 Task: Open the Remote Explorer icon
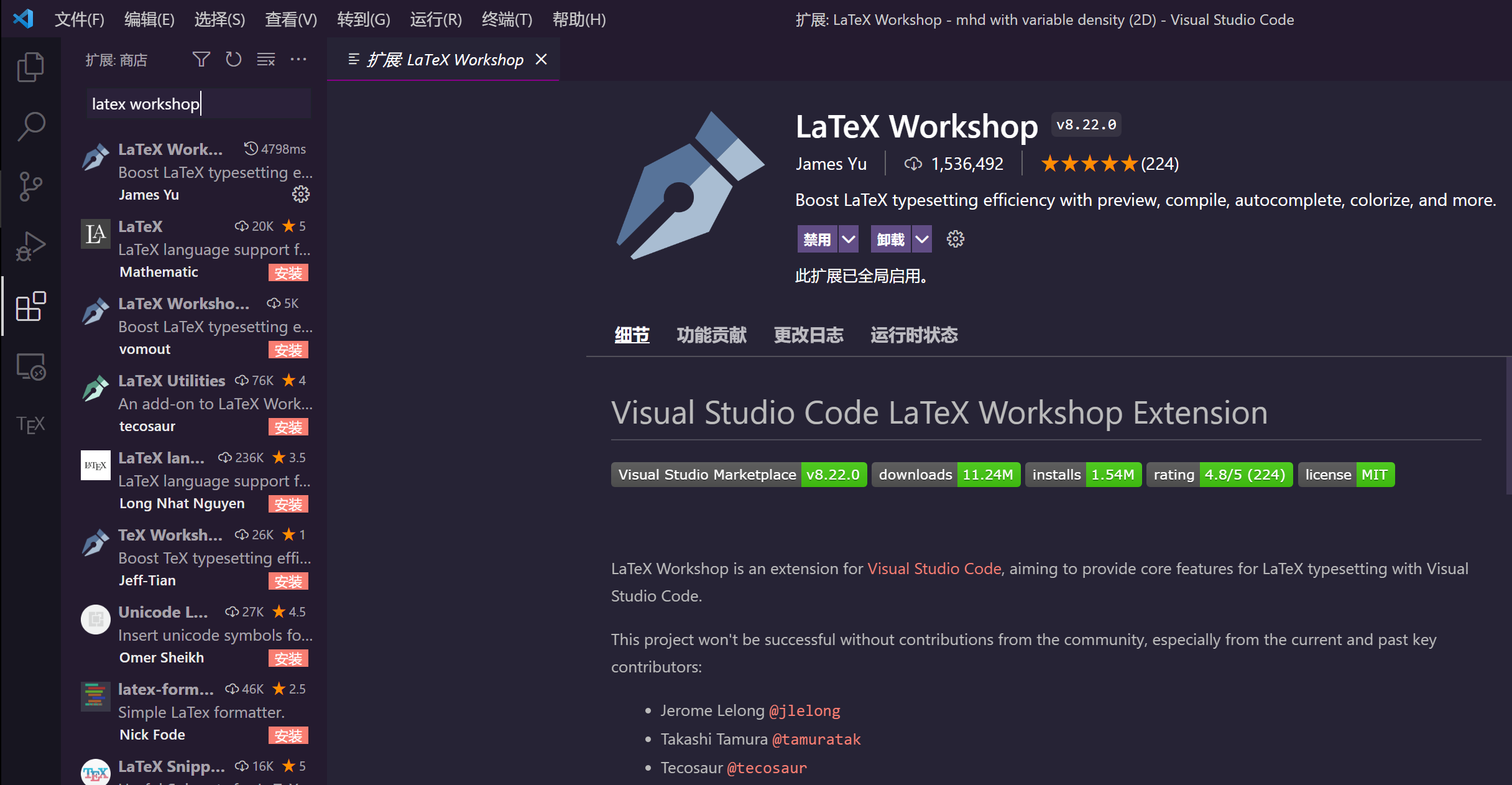point(30,367)
